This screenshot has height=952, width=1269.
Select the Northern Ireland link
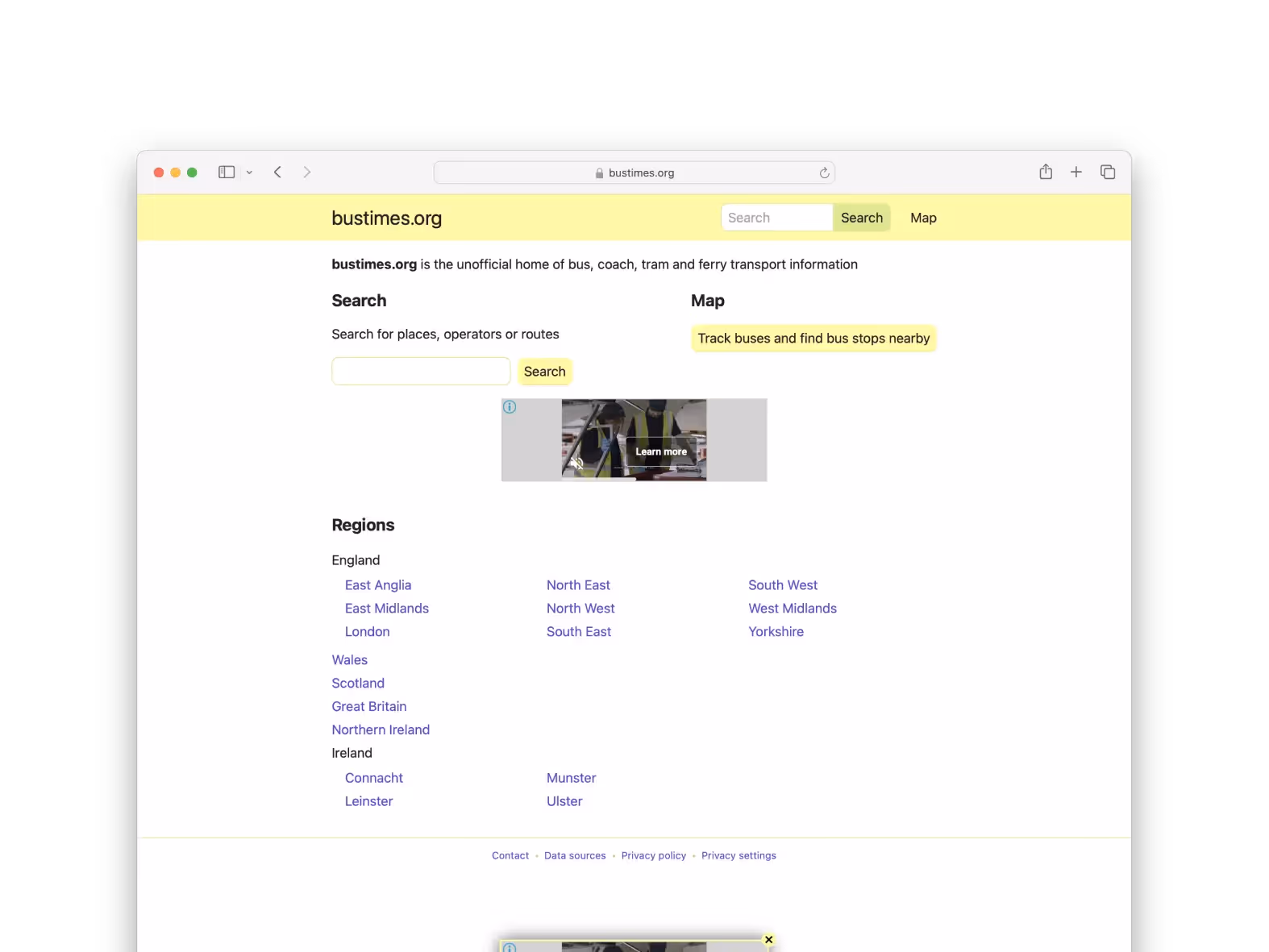click(381, 730)
